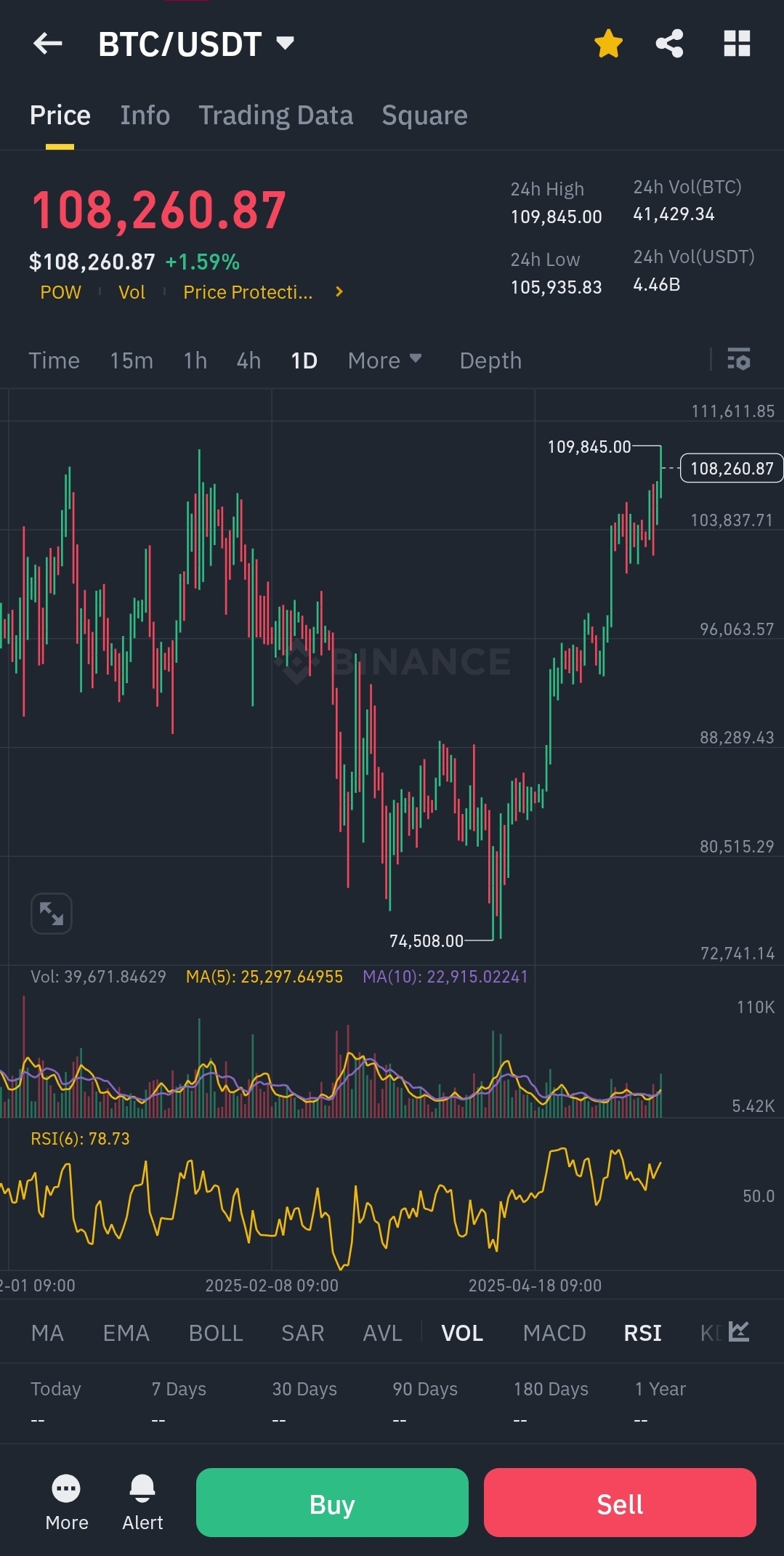Open the share icon

pos(670,44)
